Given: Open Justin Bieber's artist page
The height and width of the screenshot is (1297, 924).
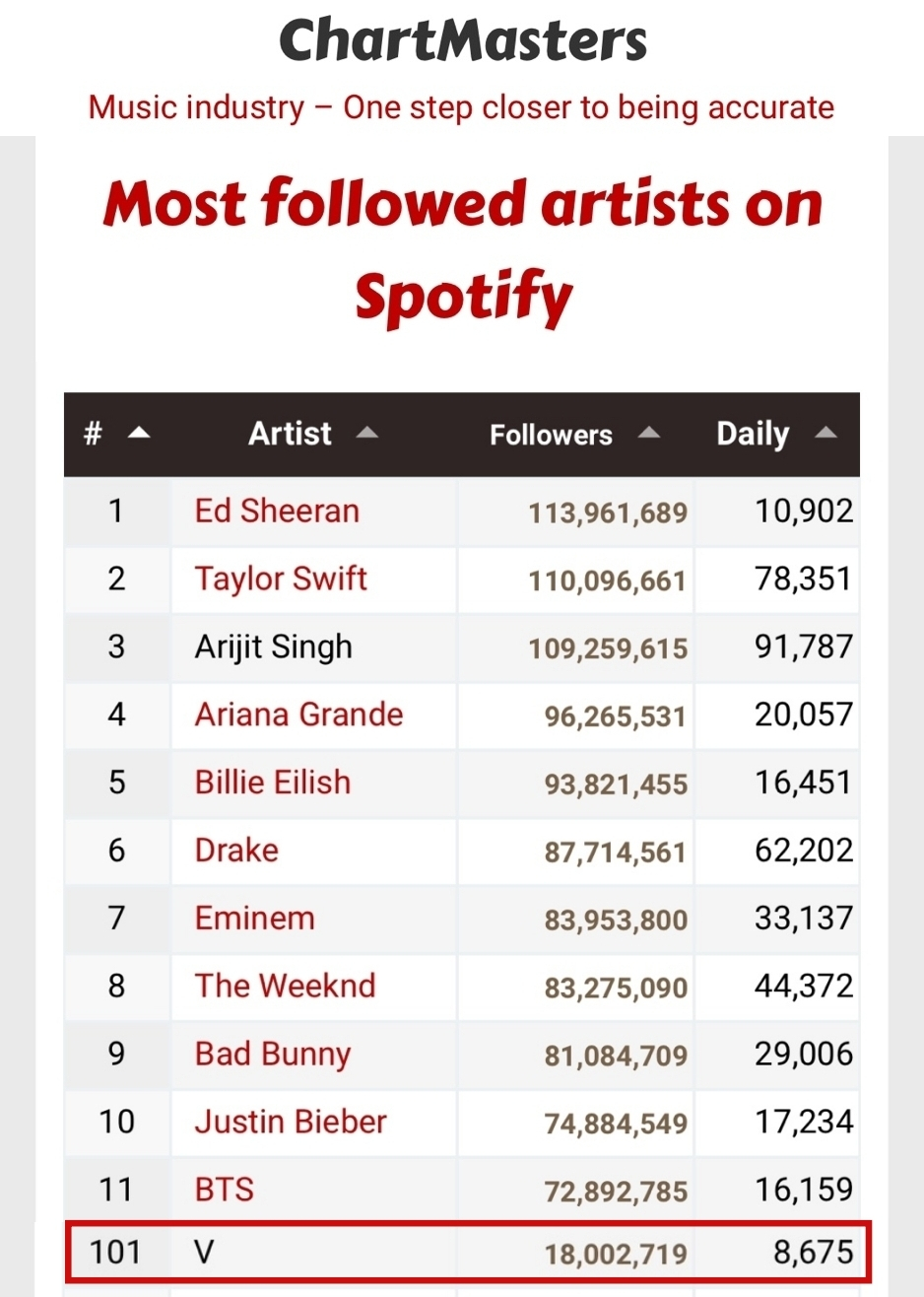Looking at the screenshot, I should tap(291, 1122).
